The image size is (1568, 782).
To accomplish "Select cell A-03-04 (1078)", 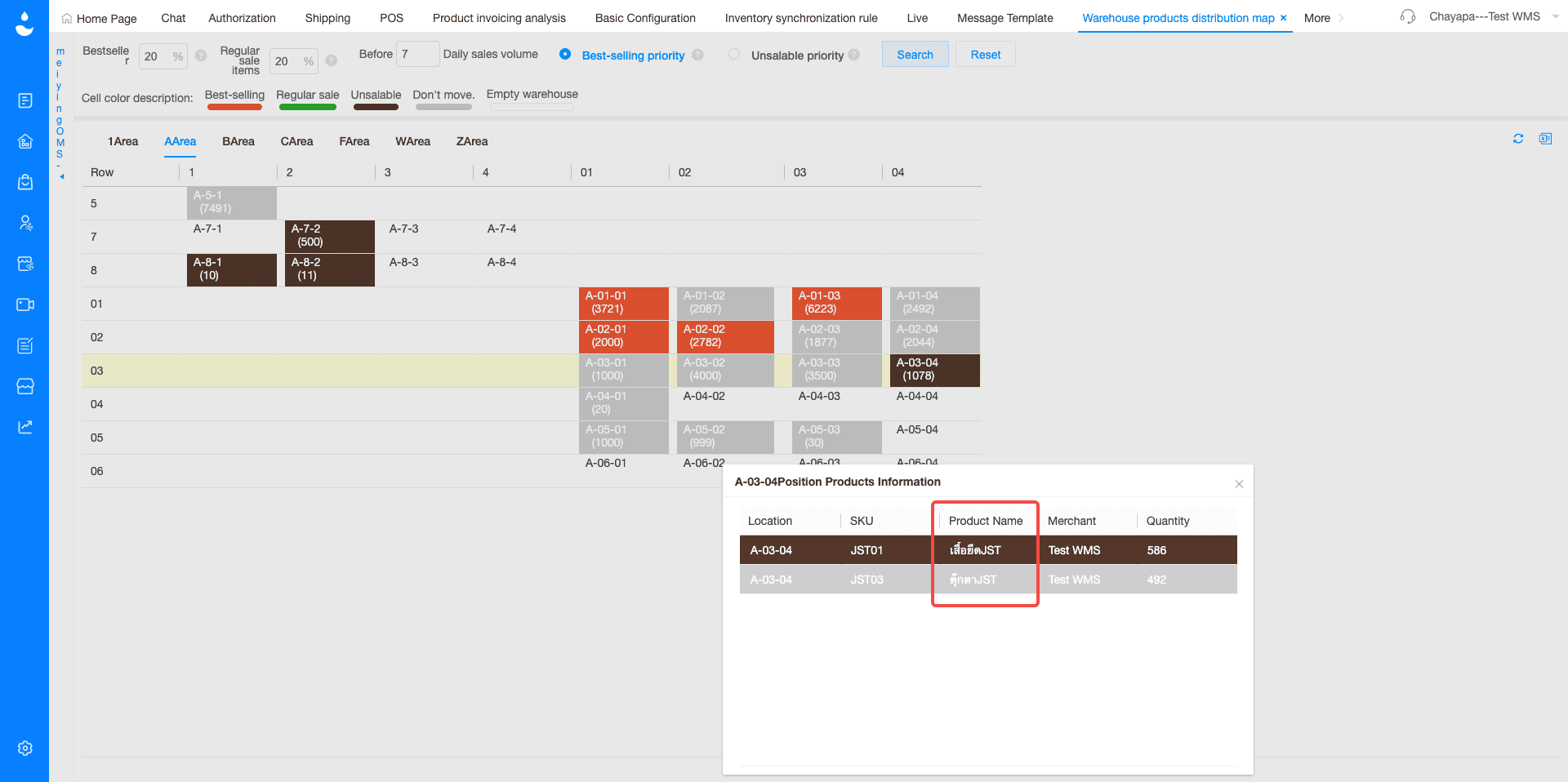I will [x=935, y=370].
